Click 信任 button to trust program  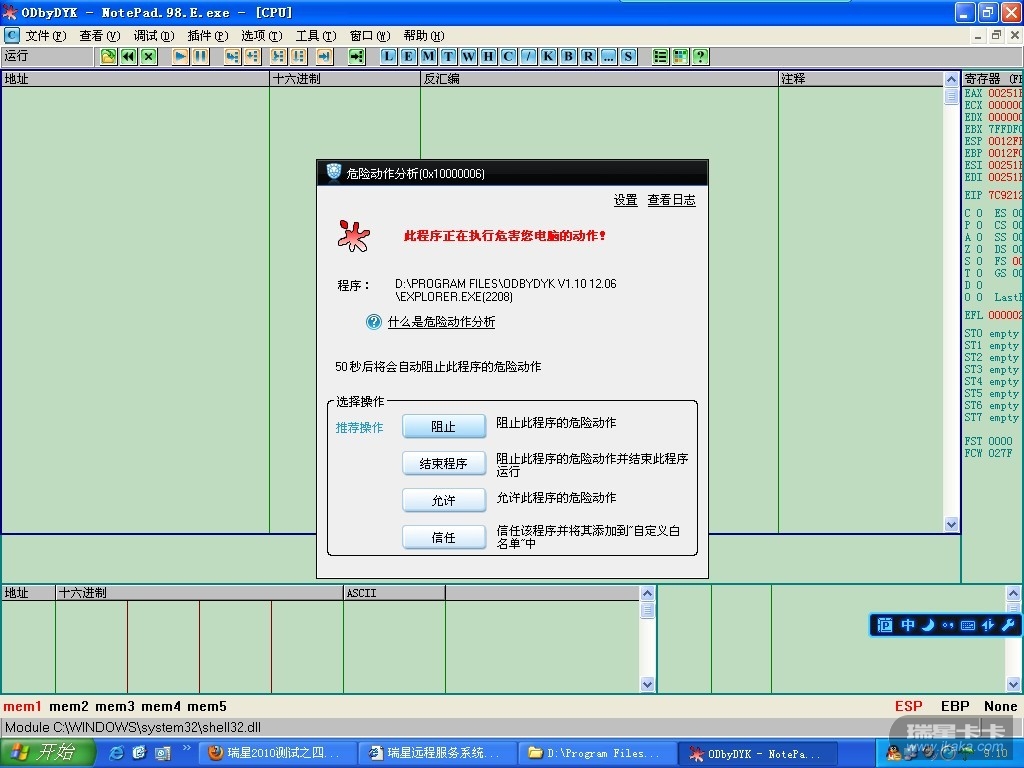coord(444,537)
